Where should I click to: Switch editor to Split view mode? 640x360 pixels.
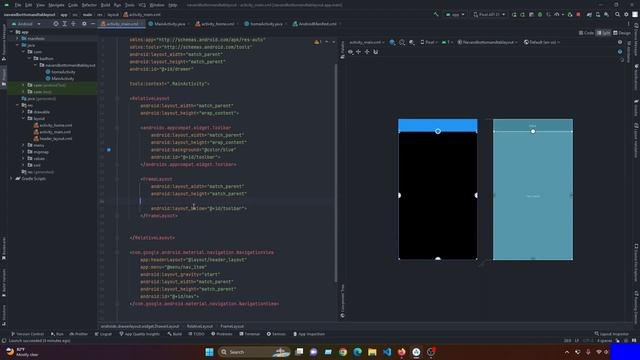pyautogui.click(x=603, y=33)
